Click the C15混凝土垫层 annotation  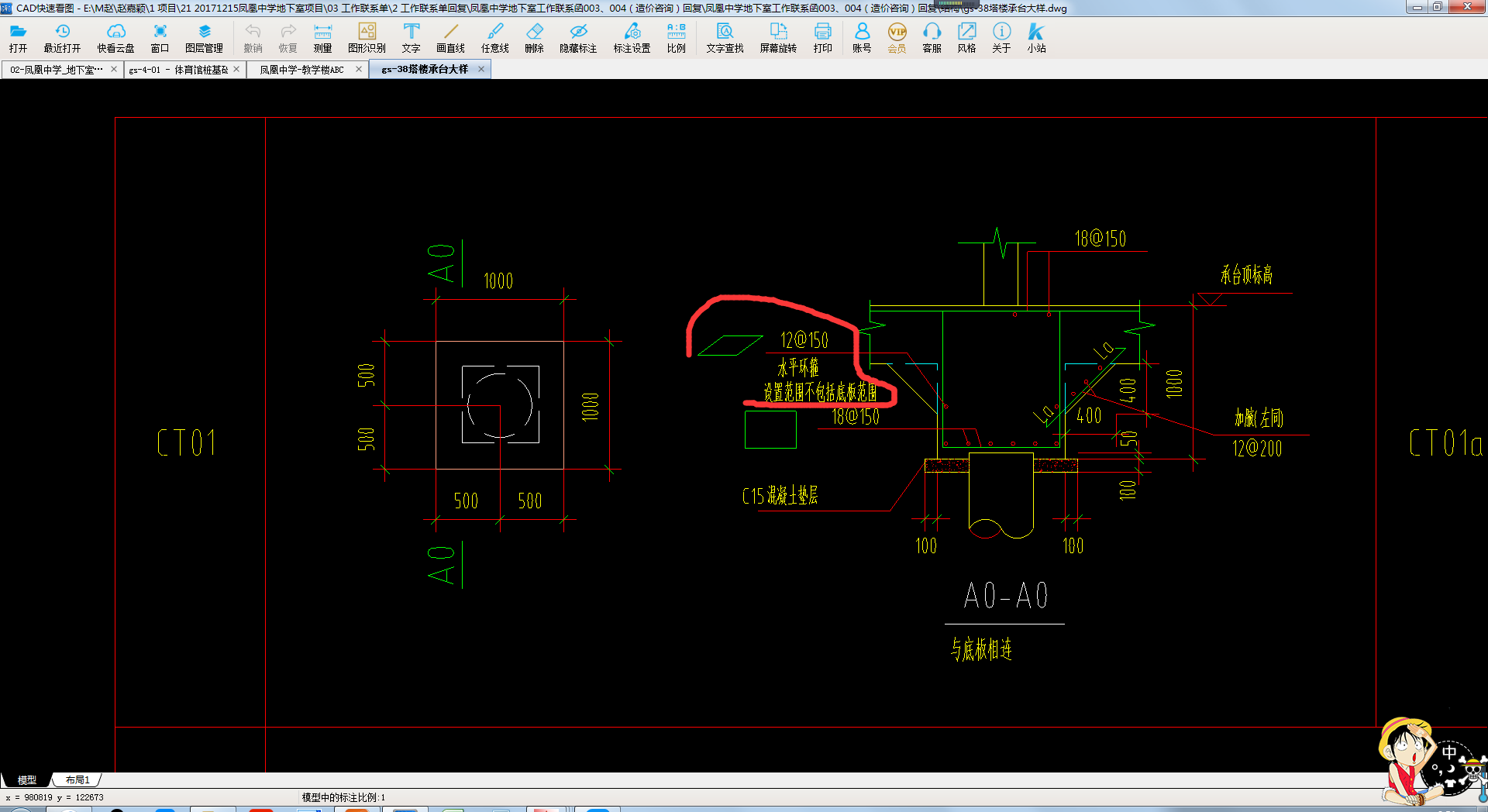point(780,495)
